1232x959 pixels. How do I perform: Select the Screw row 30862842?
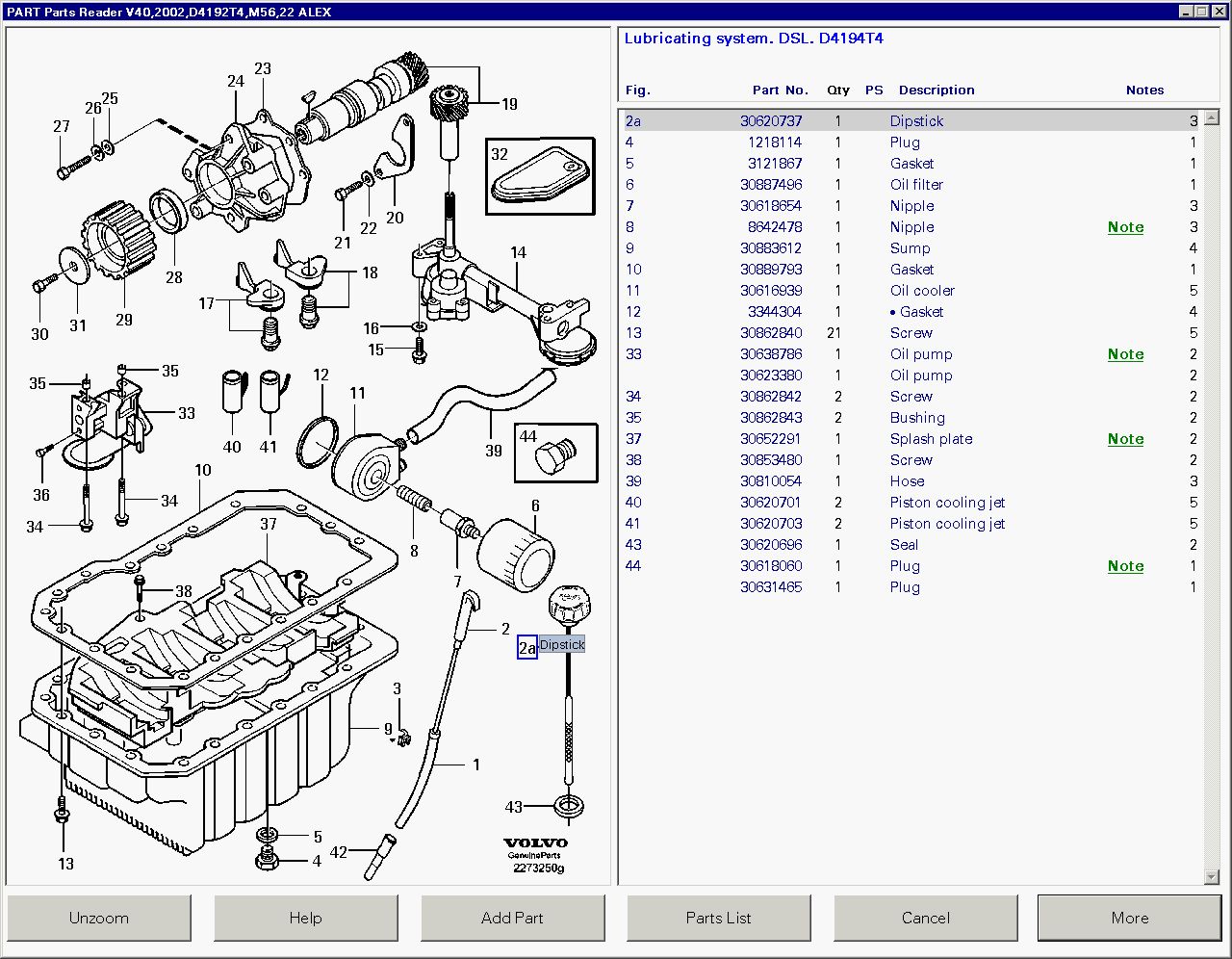911,397
